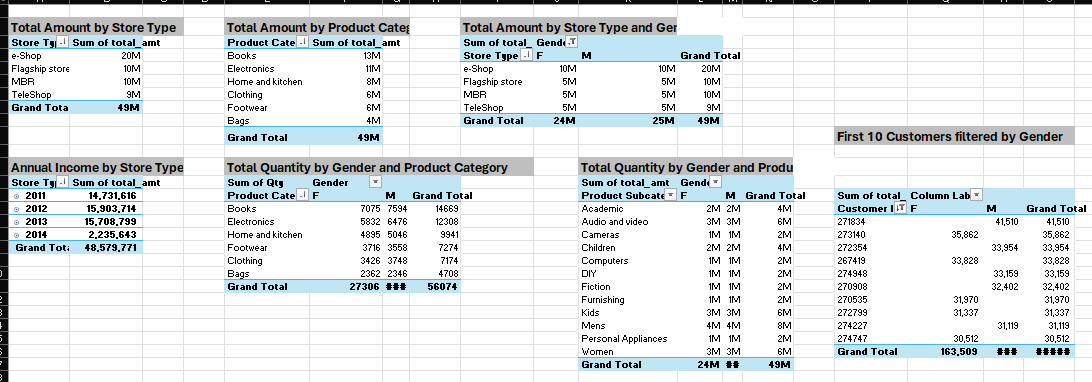
Task: Select customer ID 273140
Action: coord(871,234)
